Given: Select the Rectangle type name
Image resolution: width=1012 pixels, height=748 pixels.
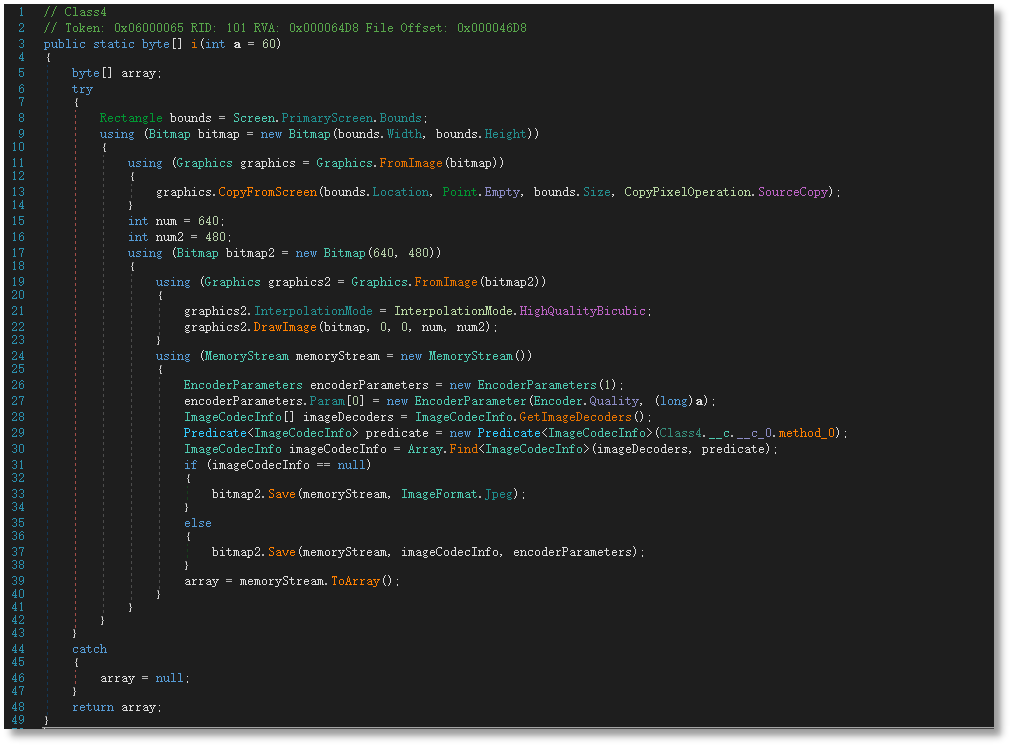Looking at the screenshot, I should click(131, 118).
